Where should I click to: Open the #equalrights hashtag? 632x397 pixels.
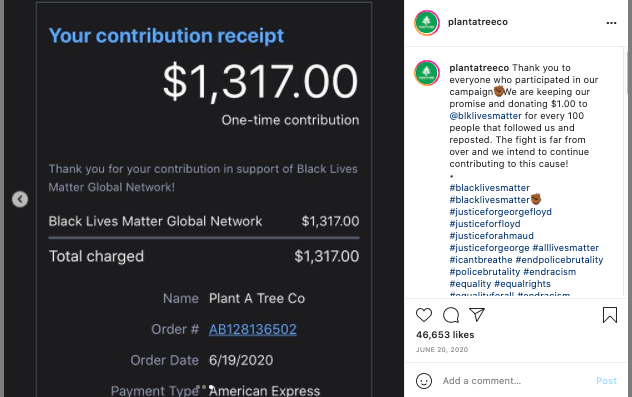[x=522, y=284]
